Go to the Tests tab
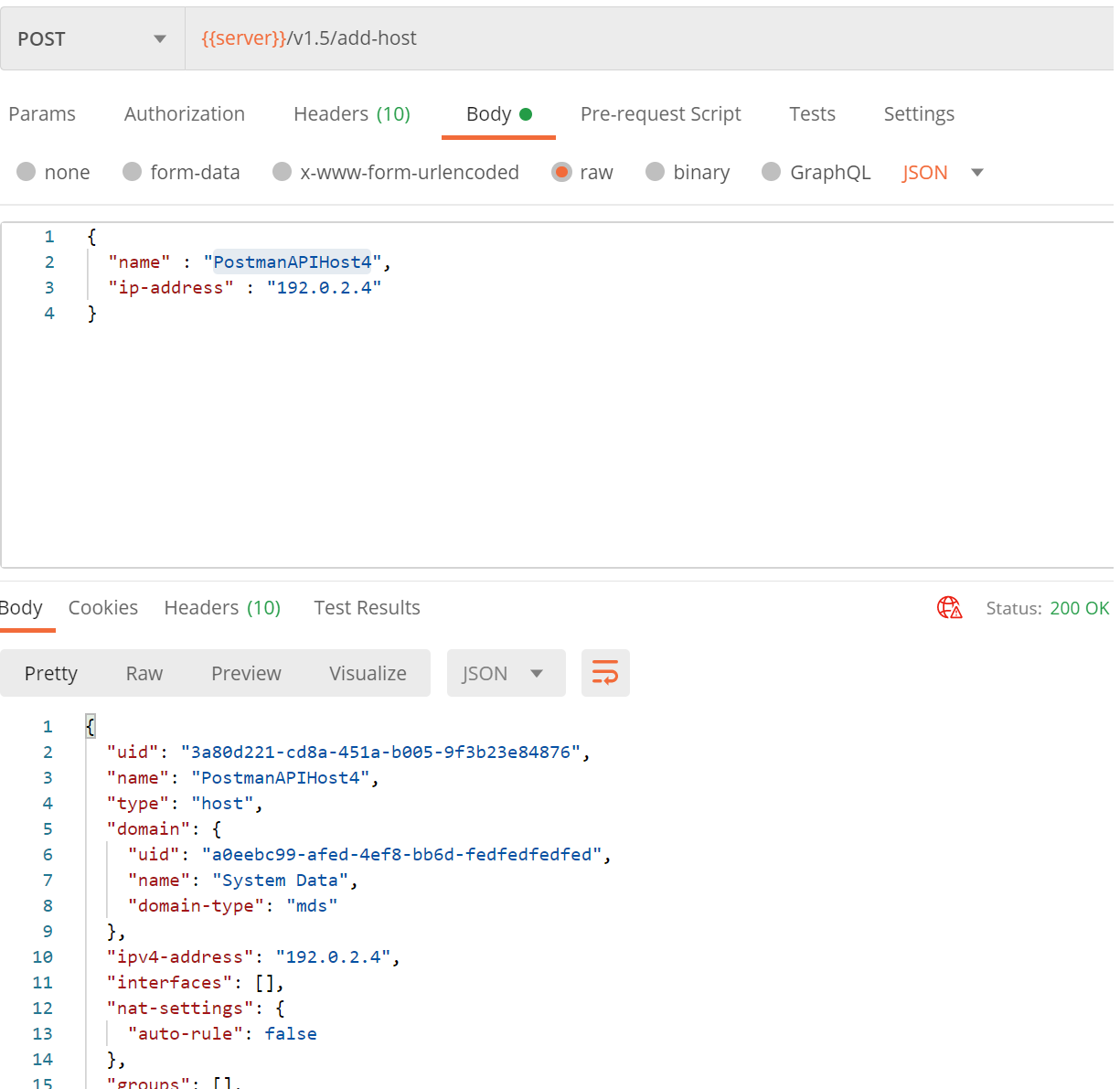The image size is (1120, 1089). (x=812, y=114)
